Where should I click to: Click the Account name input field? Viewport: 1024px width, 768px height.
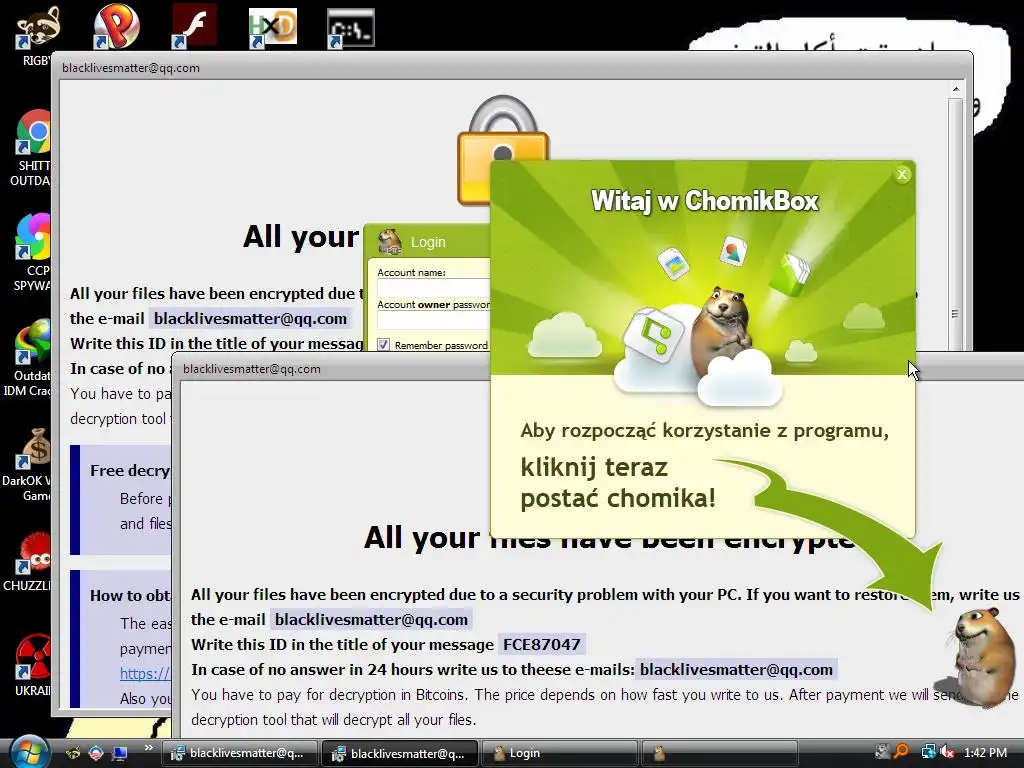pyautogui.click(x=434, y=289)
